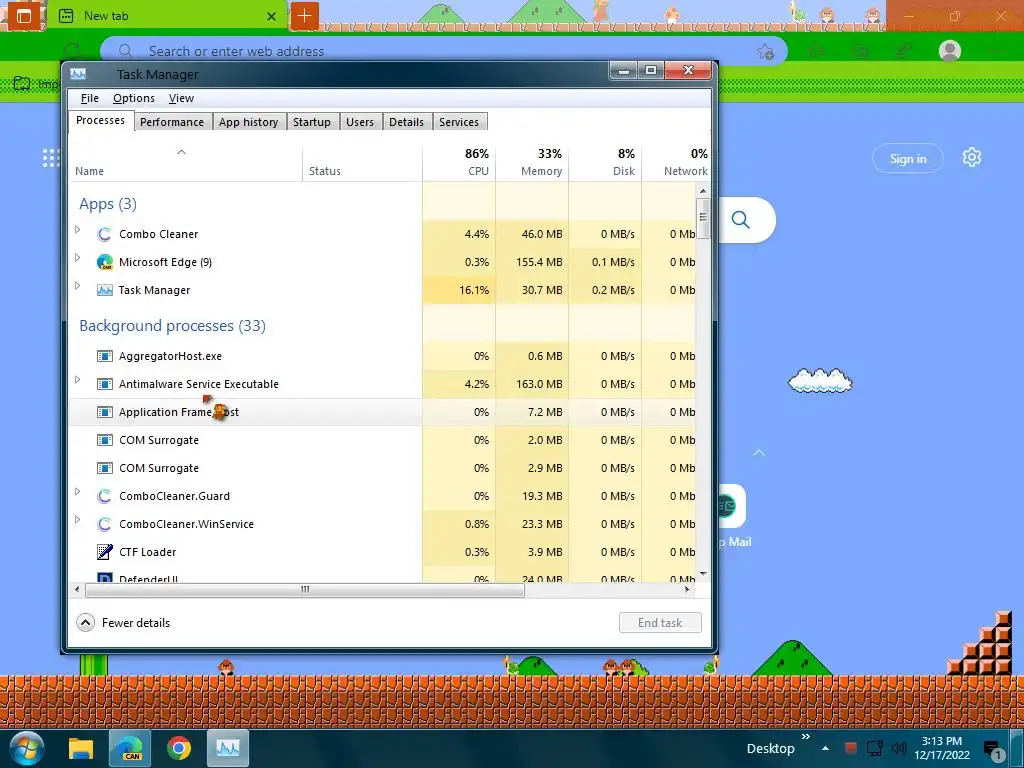This screenshot has height=768, width=1024.
Task: Click the Combo Cleaner app icon
Action: [104, 234]
